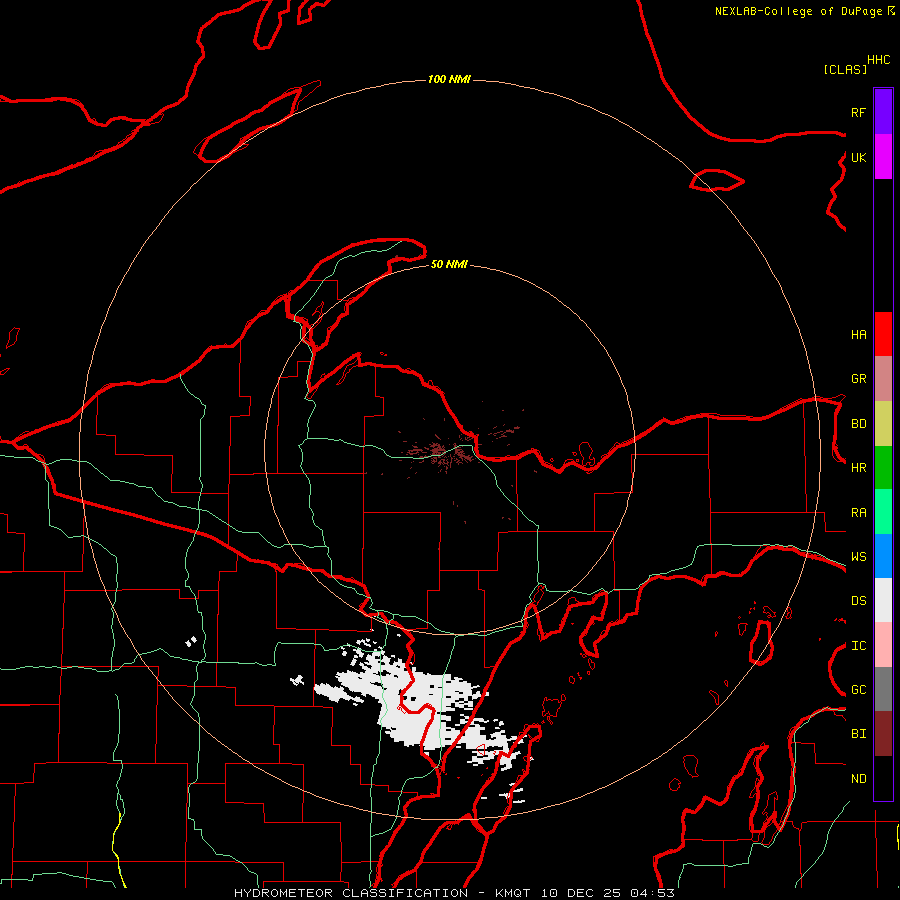This screenshot has width=900, height=900.
Task: Click the HA legend label
Action: tap(858, 335)
